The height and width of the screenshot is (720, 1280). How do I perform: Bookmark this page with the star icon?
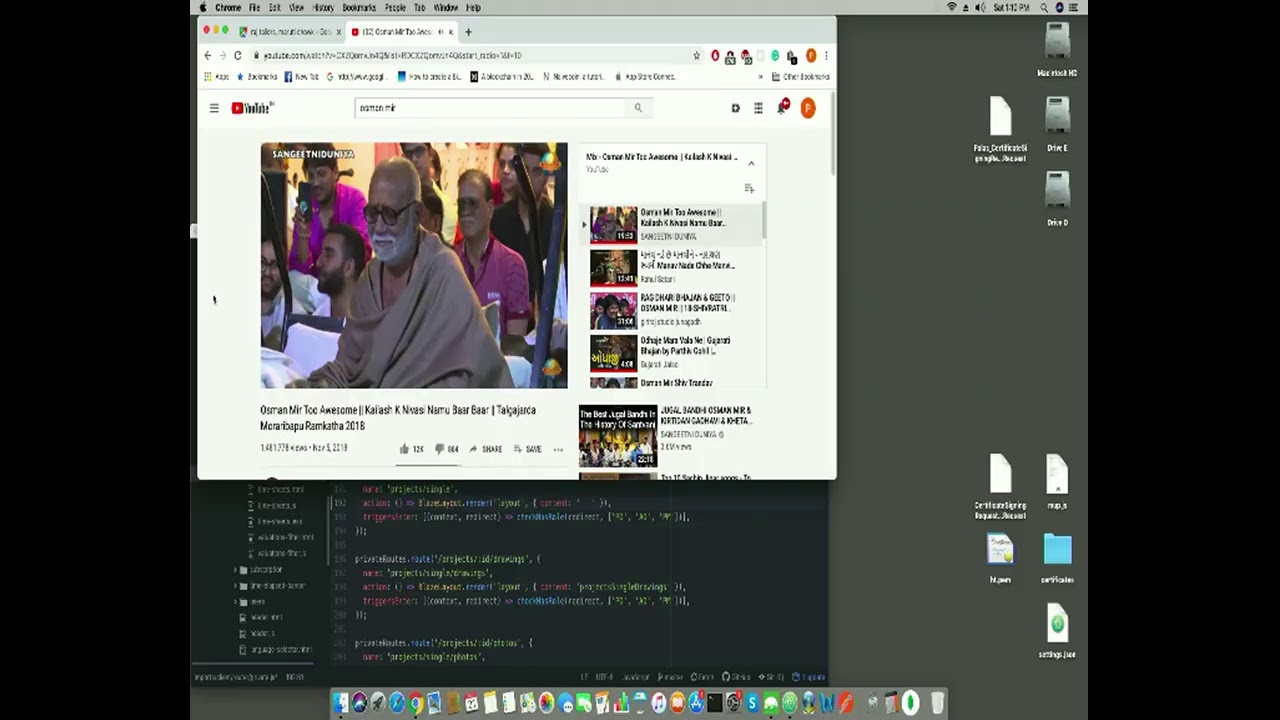click(697, 55)
